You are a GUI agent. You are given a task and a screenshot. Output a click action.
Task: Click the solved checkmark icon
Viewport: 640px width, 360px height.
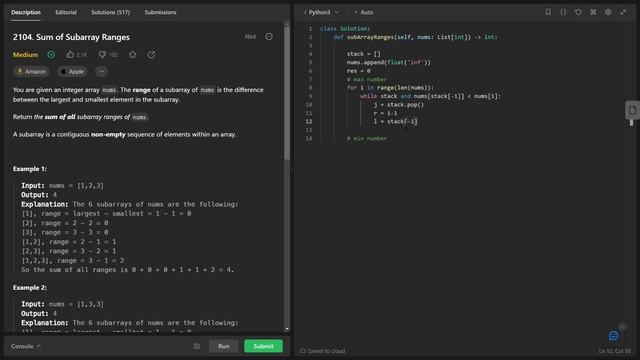[51, 54]
